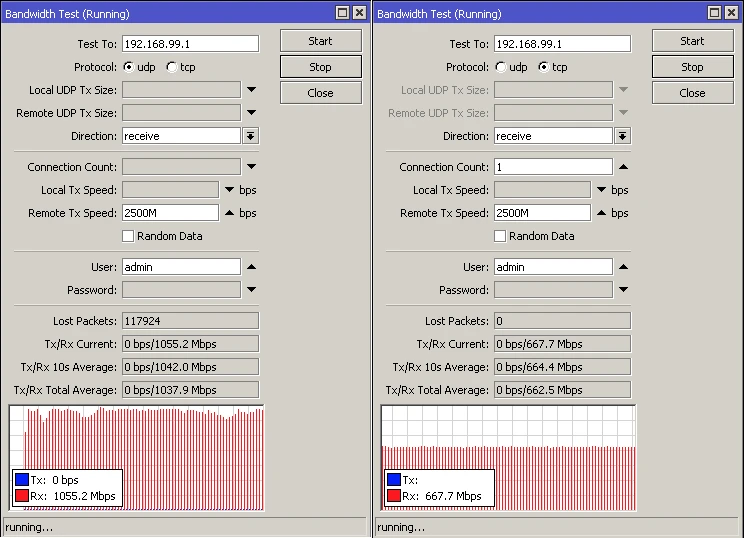Click Direction field showing receive in left window
The image size is (744, 538).
click(181, 136)
